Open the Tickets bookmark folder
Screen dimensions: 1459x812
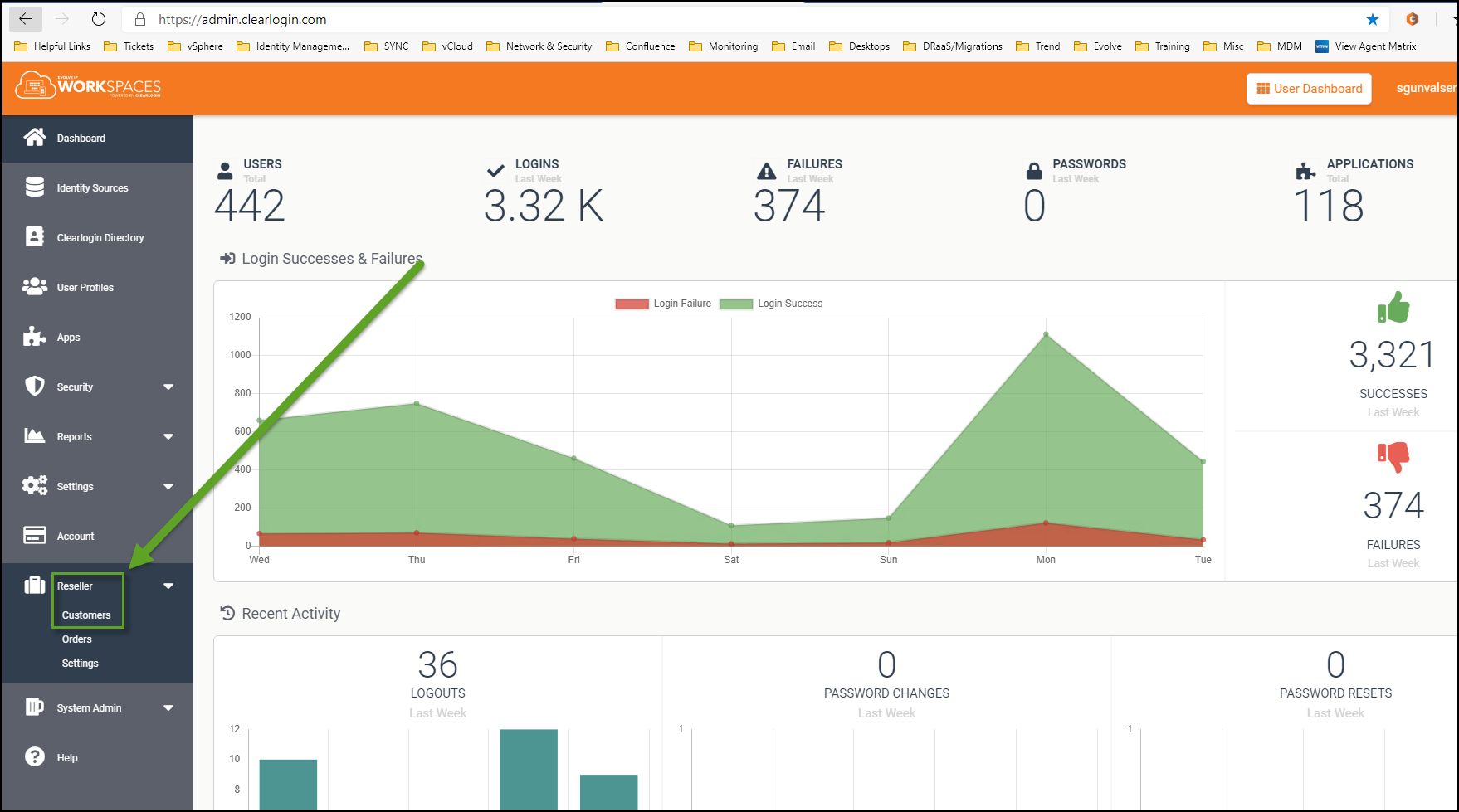tap(129, 46)
